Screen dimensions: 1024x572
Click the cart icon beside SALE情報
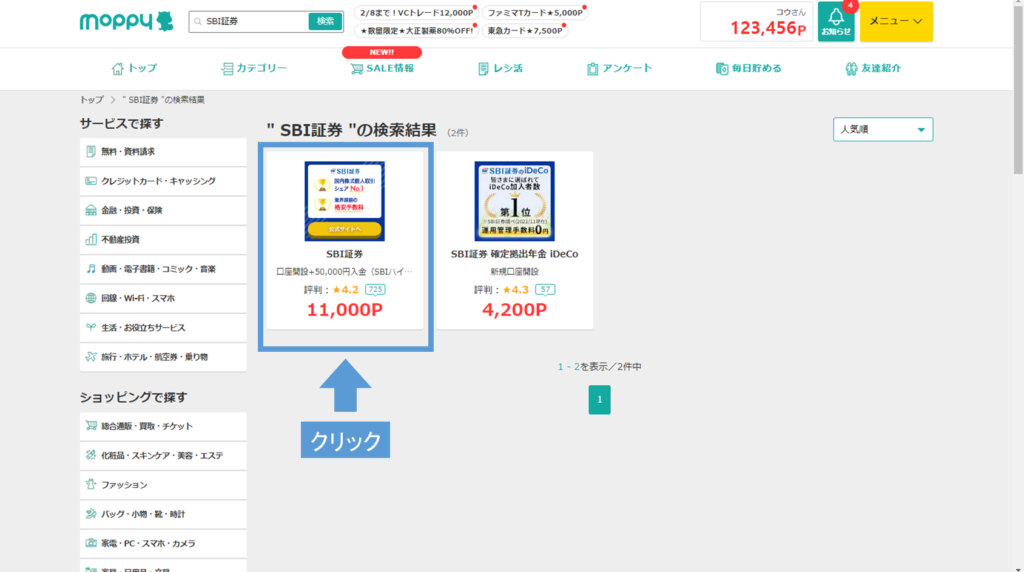[x=356, y=69]
